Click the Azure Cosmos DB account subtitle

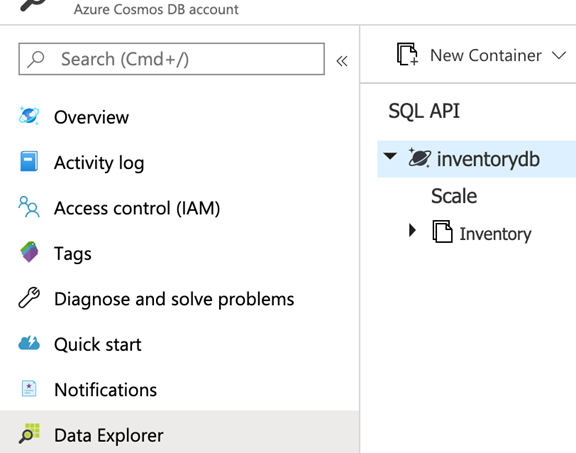click(156, 9)
